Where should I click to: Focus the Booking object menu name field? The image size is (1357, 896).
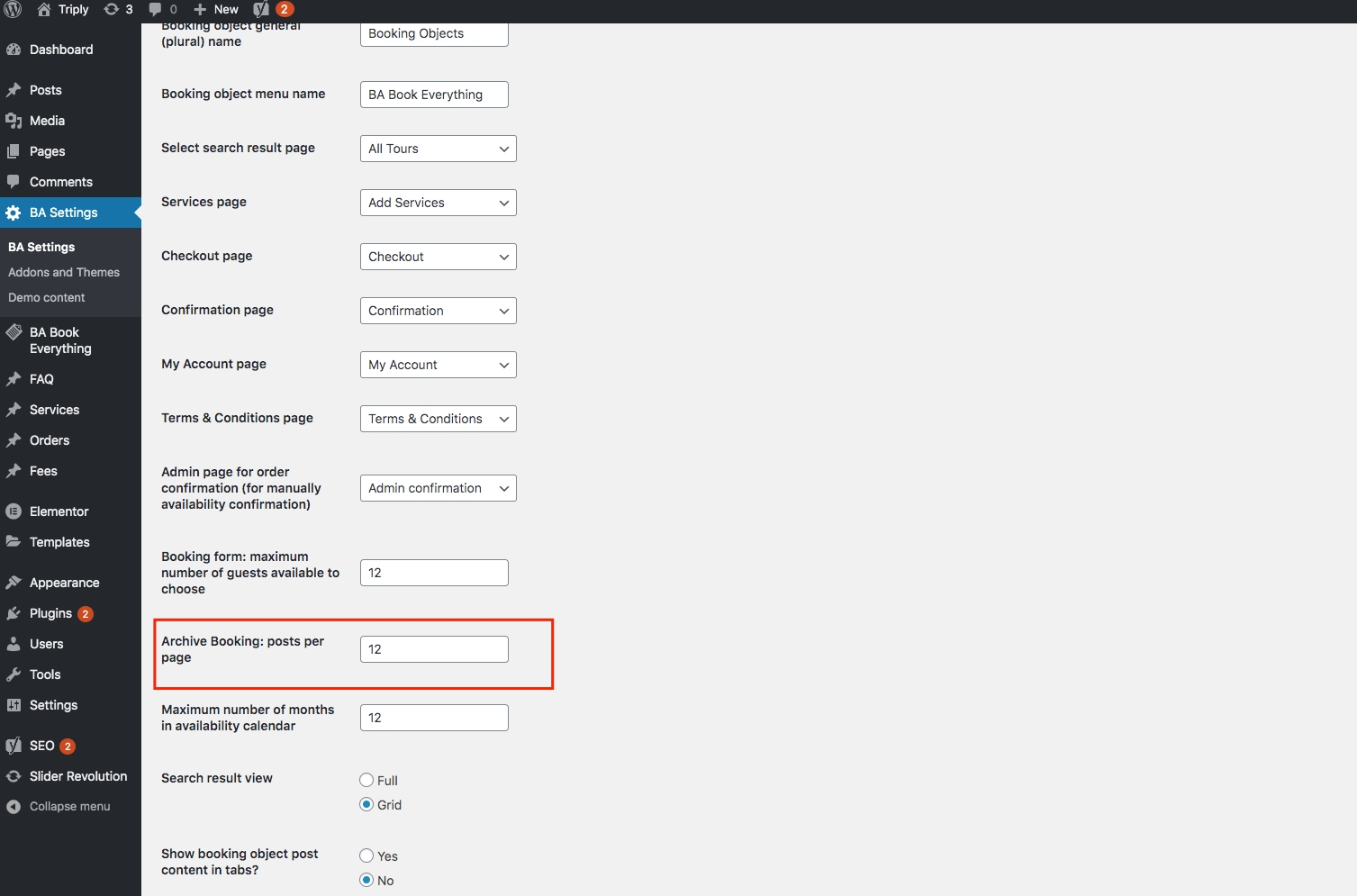[x=434, y=95]
